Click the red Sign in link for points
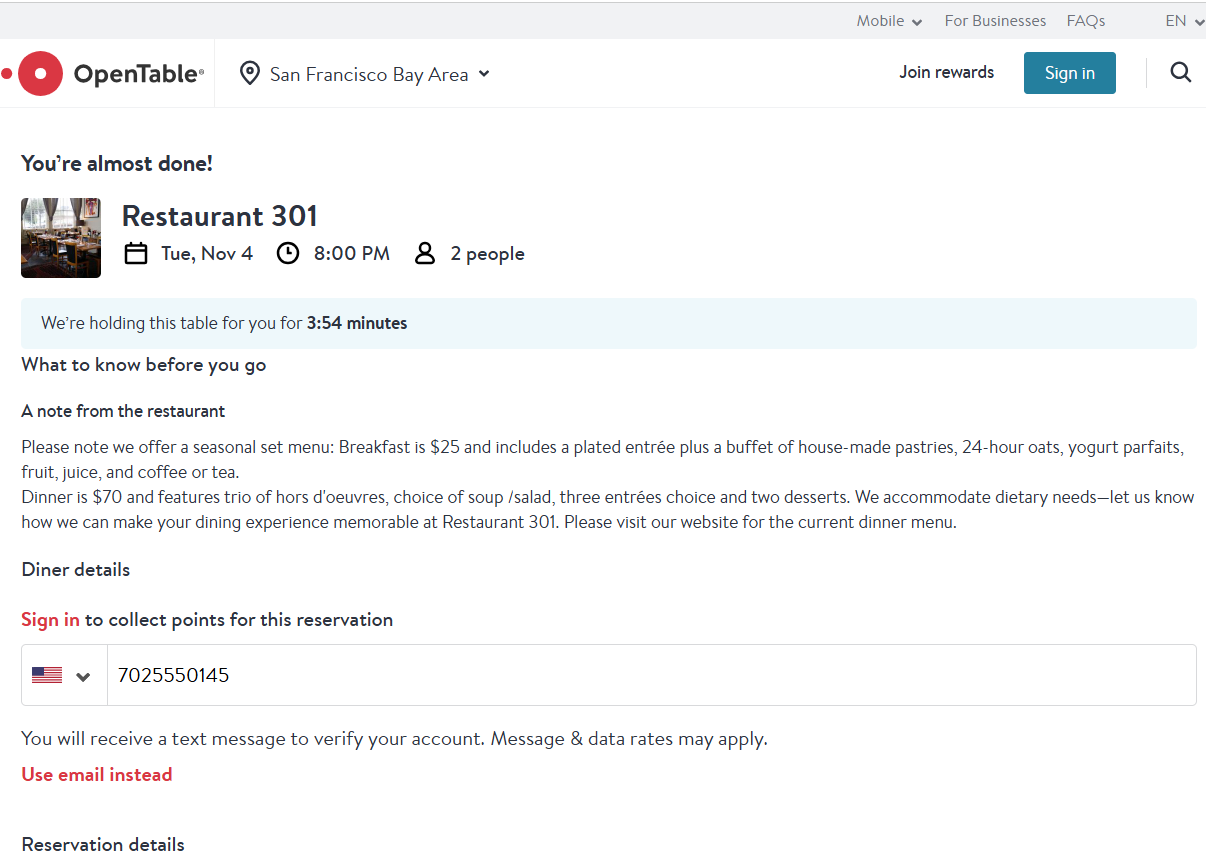The width and height of the screenshot is (1206, 856). click(x=50, y=620)
